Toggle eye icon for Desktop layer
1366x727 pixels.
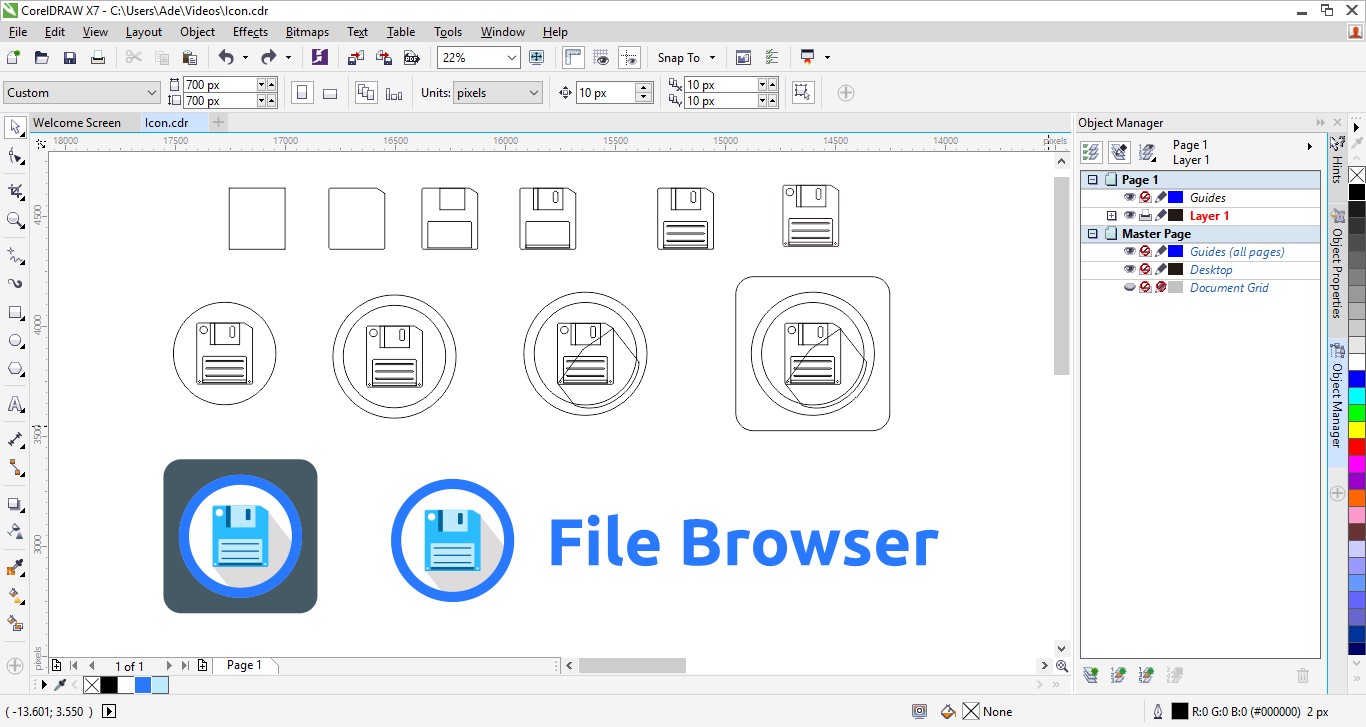click(x=1130, y=270)
